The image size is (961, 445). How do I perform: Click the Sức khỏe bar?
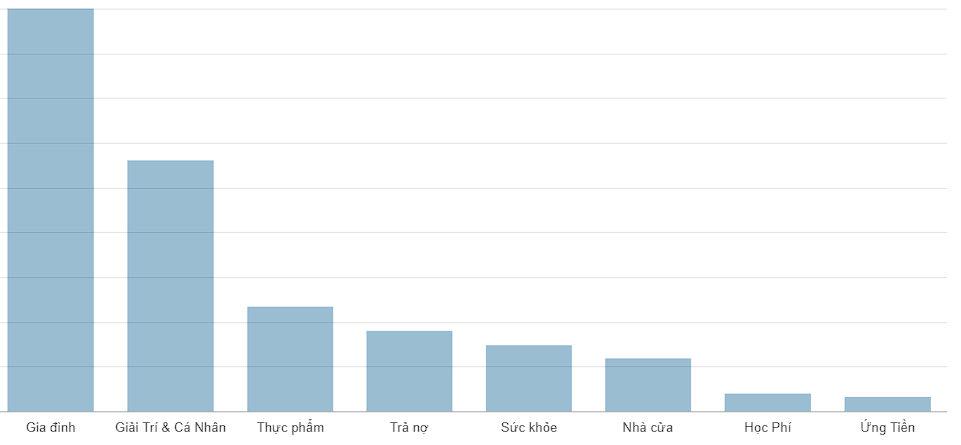pyautogui.click(x=529, y=378)
